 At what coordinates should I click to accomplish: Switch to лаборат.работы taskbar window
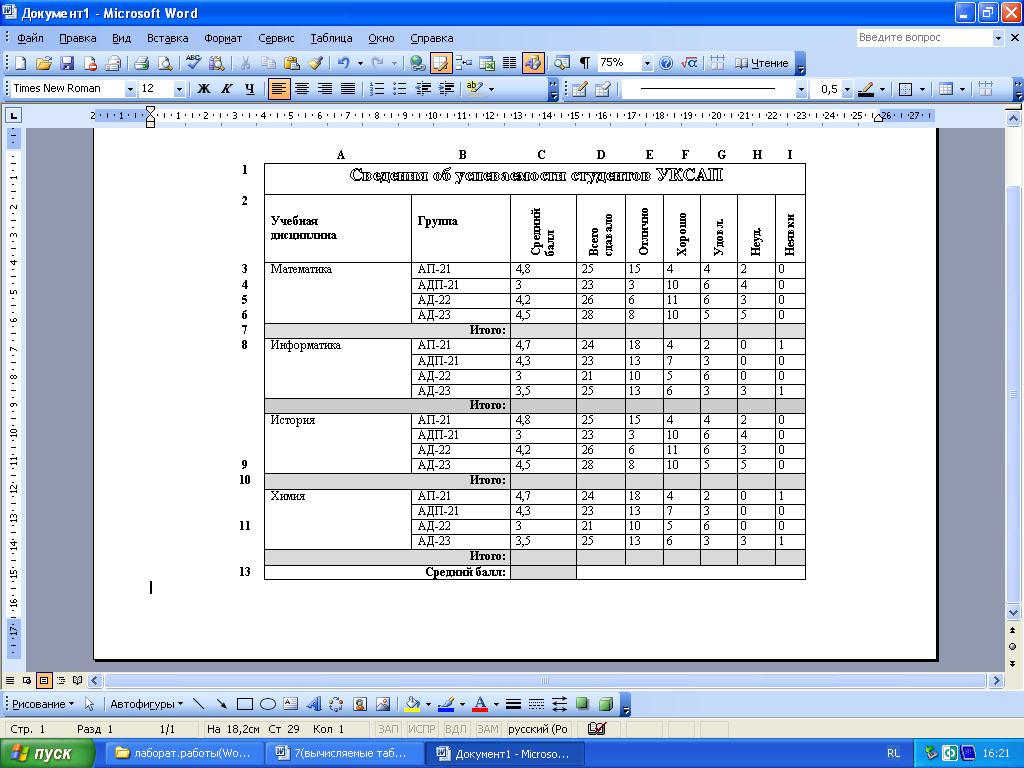184,754
